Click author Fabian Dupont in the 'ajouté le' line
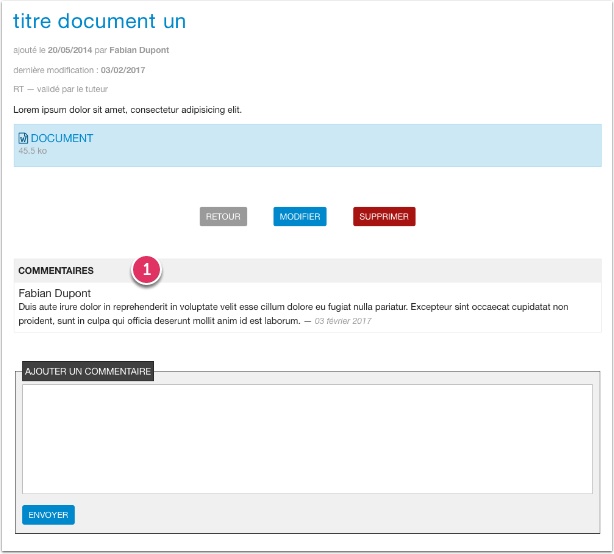The image size is (614, 554). (x=138, y=49)
